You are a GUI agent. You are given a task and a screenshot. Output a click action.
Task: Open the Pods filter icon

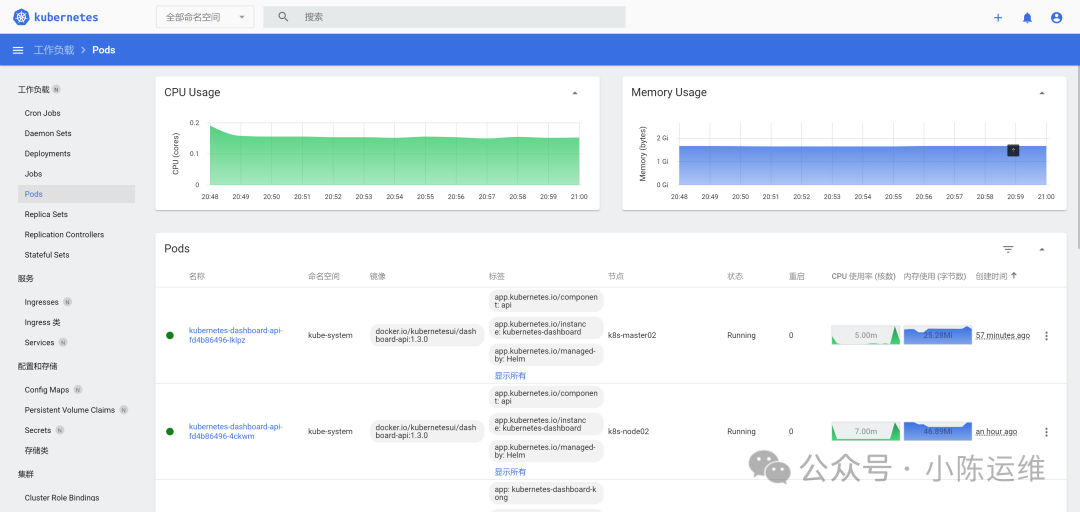(1008, 249)
